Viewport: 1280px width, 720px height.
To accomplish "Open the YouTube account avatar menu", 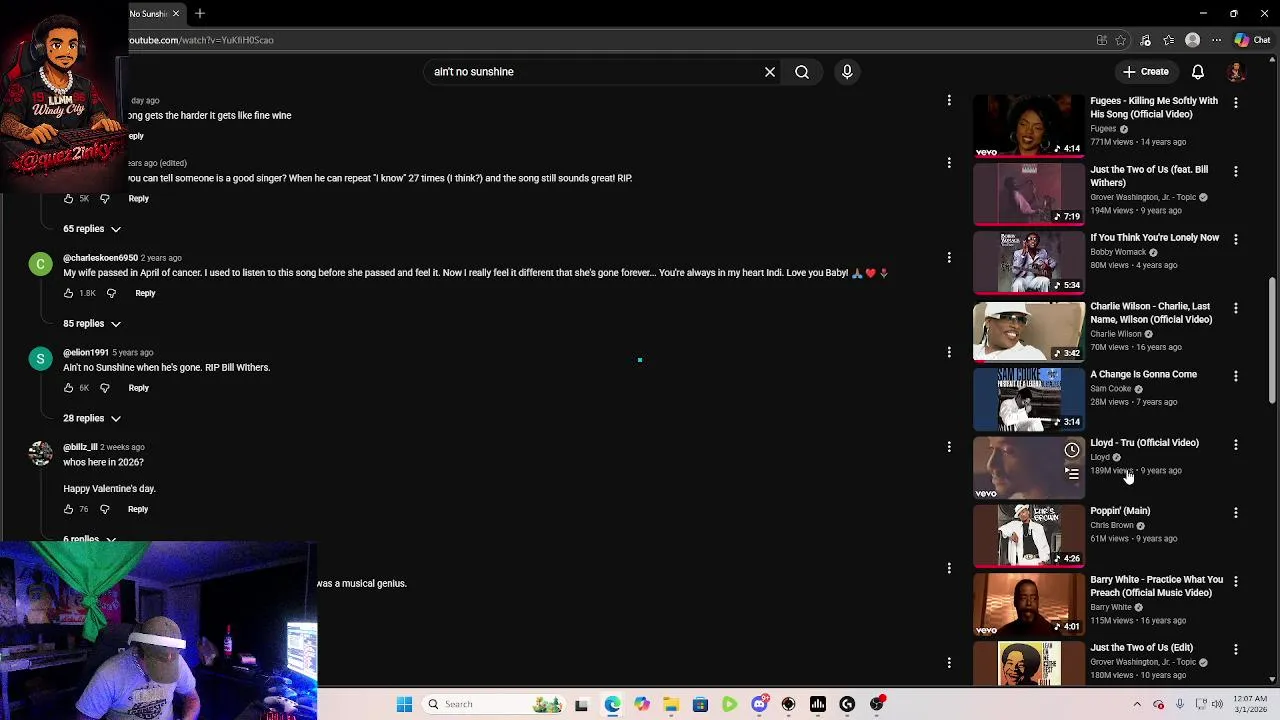I will pyautogui.click(x=1237, y=72).
